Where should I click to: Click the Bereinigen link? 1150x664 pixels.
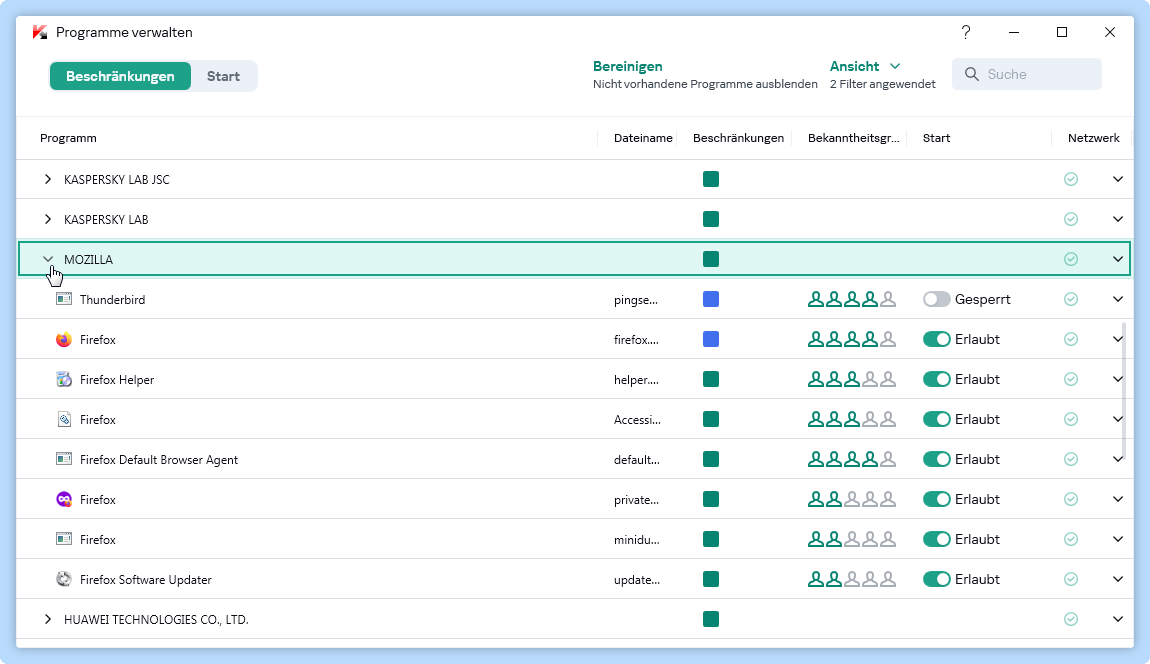tap(627, 66)
